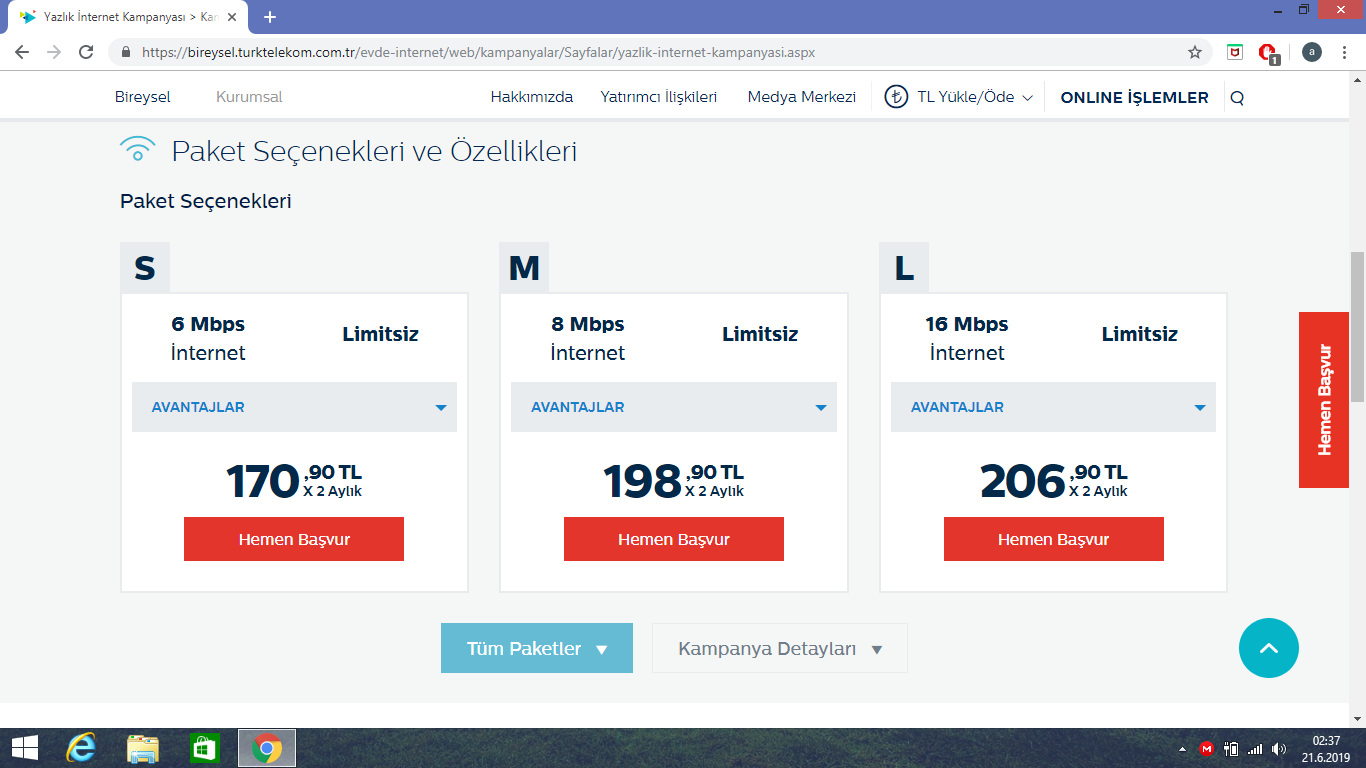Open ONLINE İŞLEMLER

coord(1134,97)
